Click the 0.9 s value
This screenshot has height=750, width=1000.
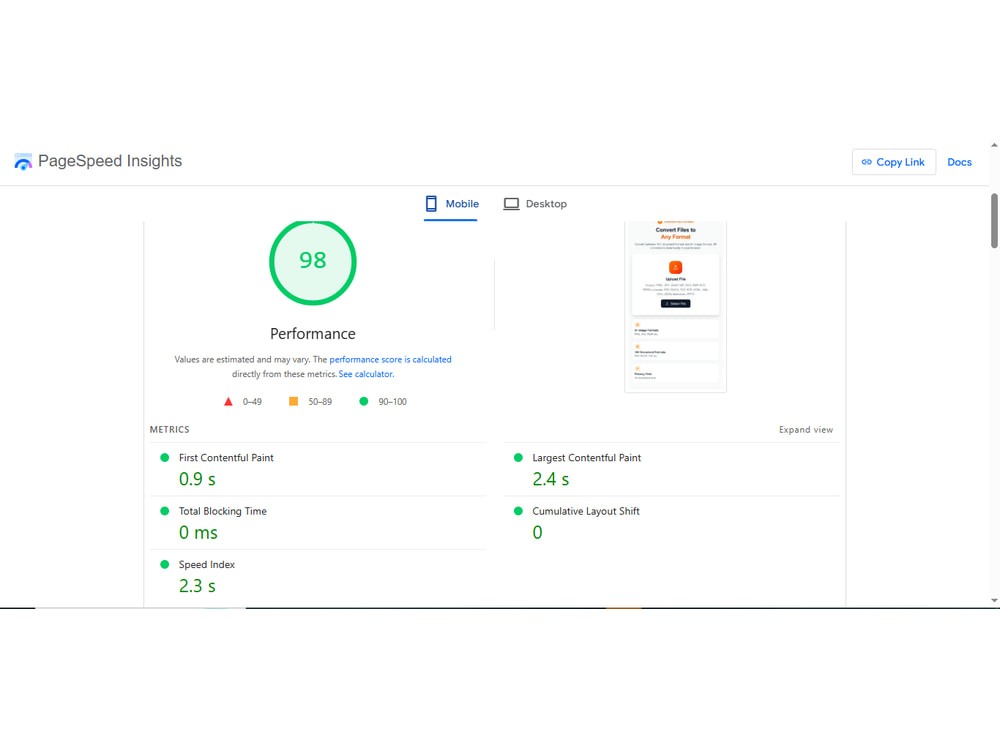coord(197,479)
